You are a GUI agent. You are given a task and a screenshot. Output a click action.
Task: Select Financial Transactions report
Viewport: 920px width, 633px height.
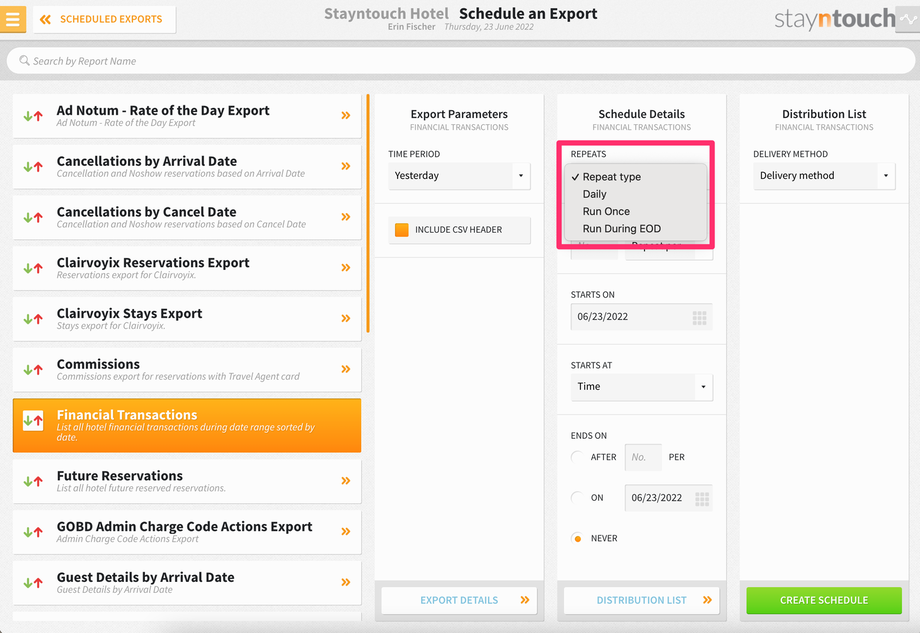click(187, 425)
